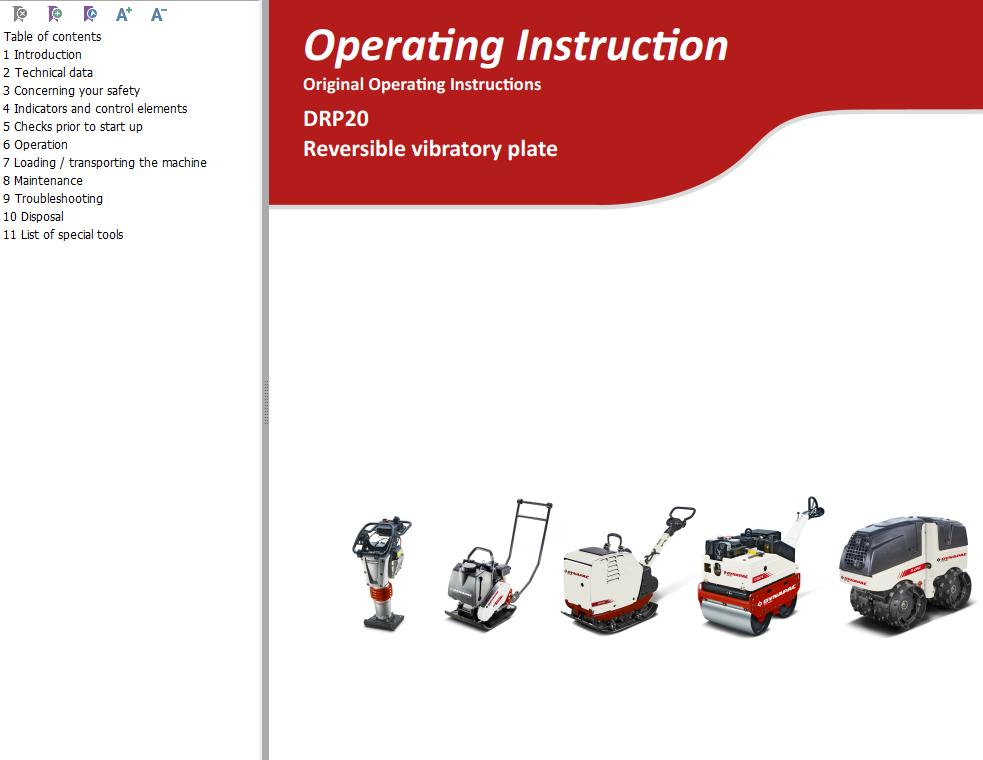Decrease bookmark text size with A-
The image size is (983, 760).
(x=159, y=14)
